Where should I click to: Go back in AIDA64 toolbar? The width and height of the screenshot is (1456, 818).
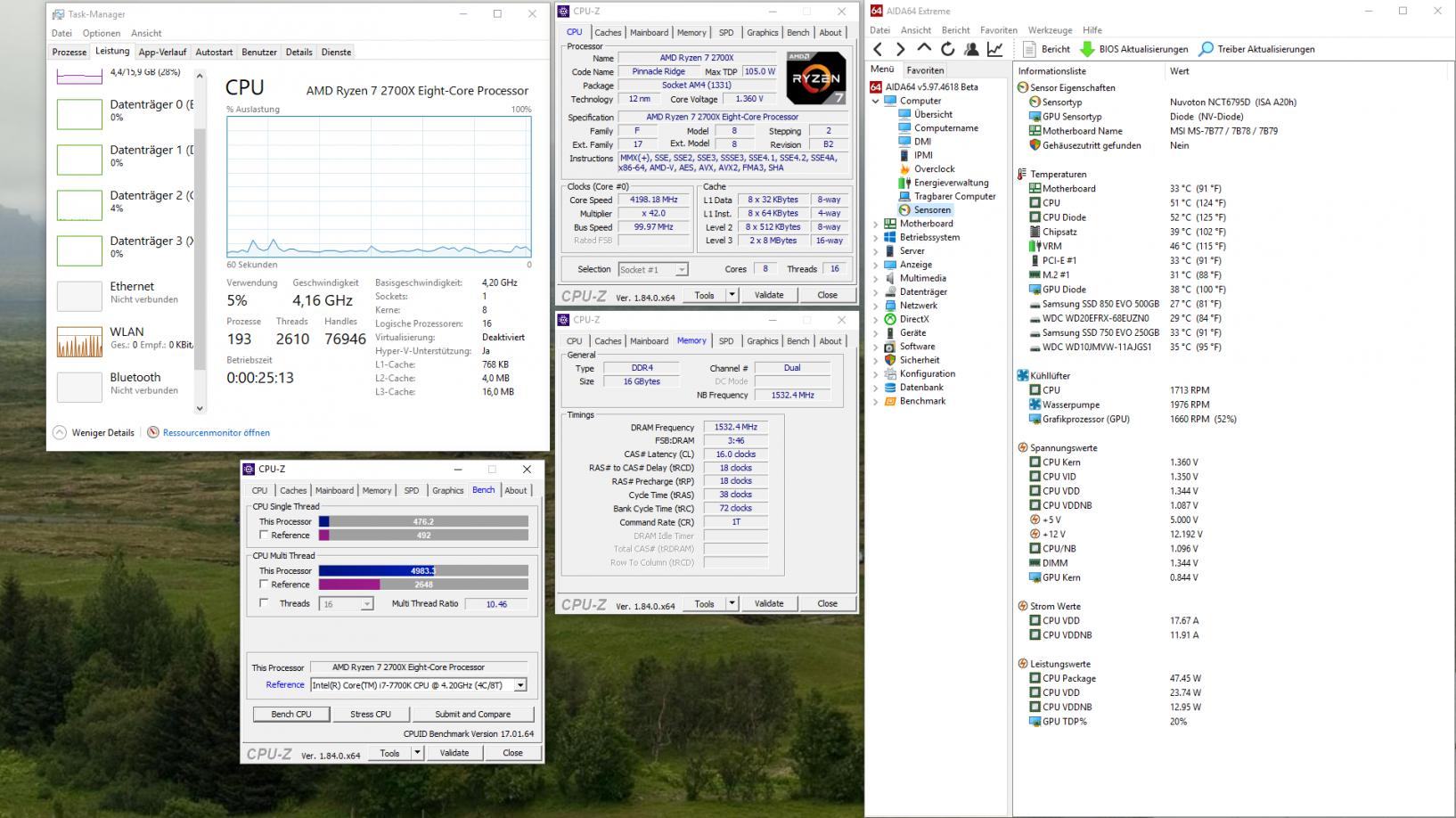coord(878,49)
